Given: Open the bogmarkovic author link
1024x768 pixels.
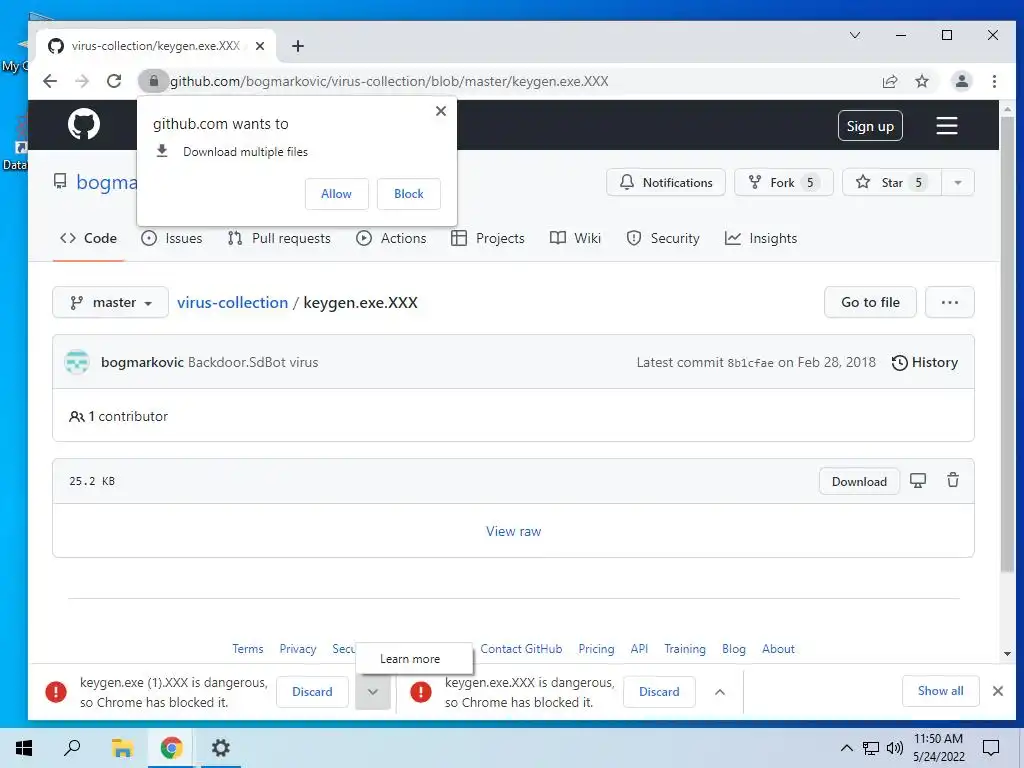Looking at the screenshot, I should (x=142, y=362).
